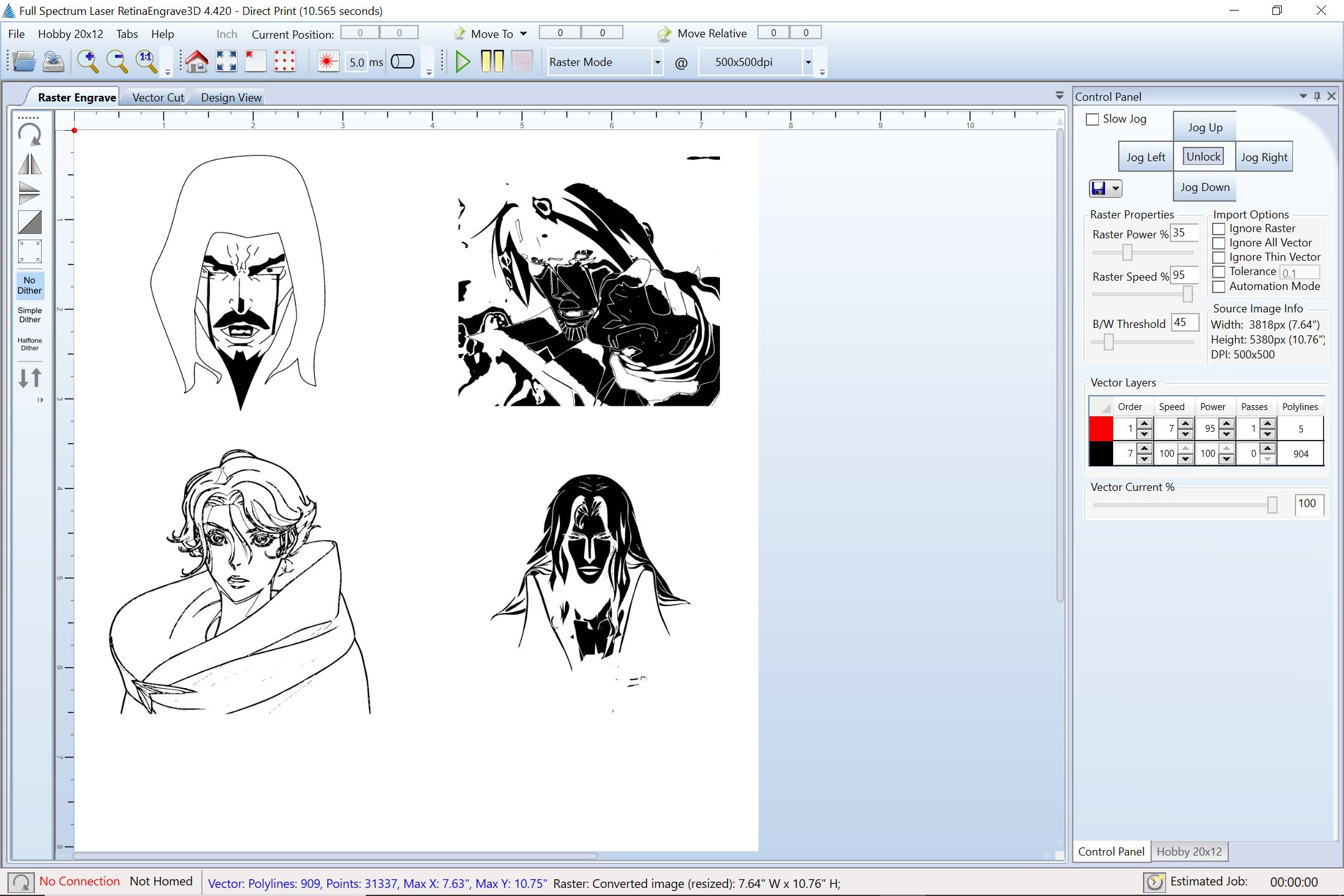1344x896 pixels.
Task: Enable the Automation Mode checkbox
Action: [x=1219, y=287]
